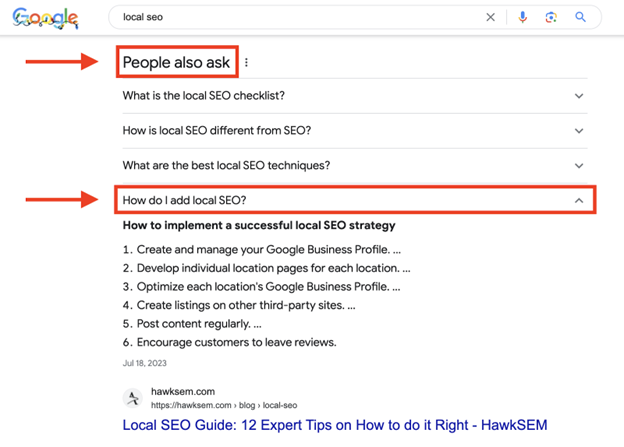Collapse the 'How do I add local SEO?' chevron
The image size is (624, 447).
tap(578, 200)
